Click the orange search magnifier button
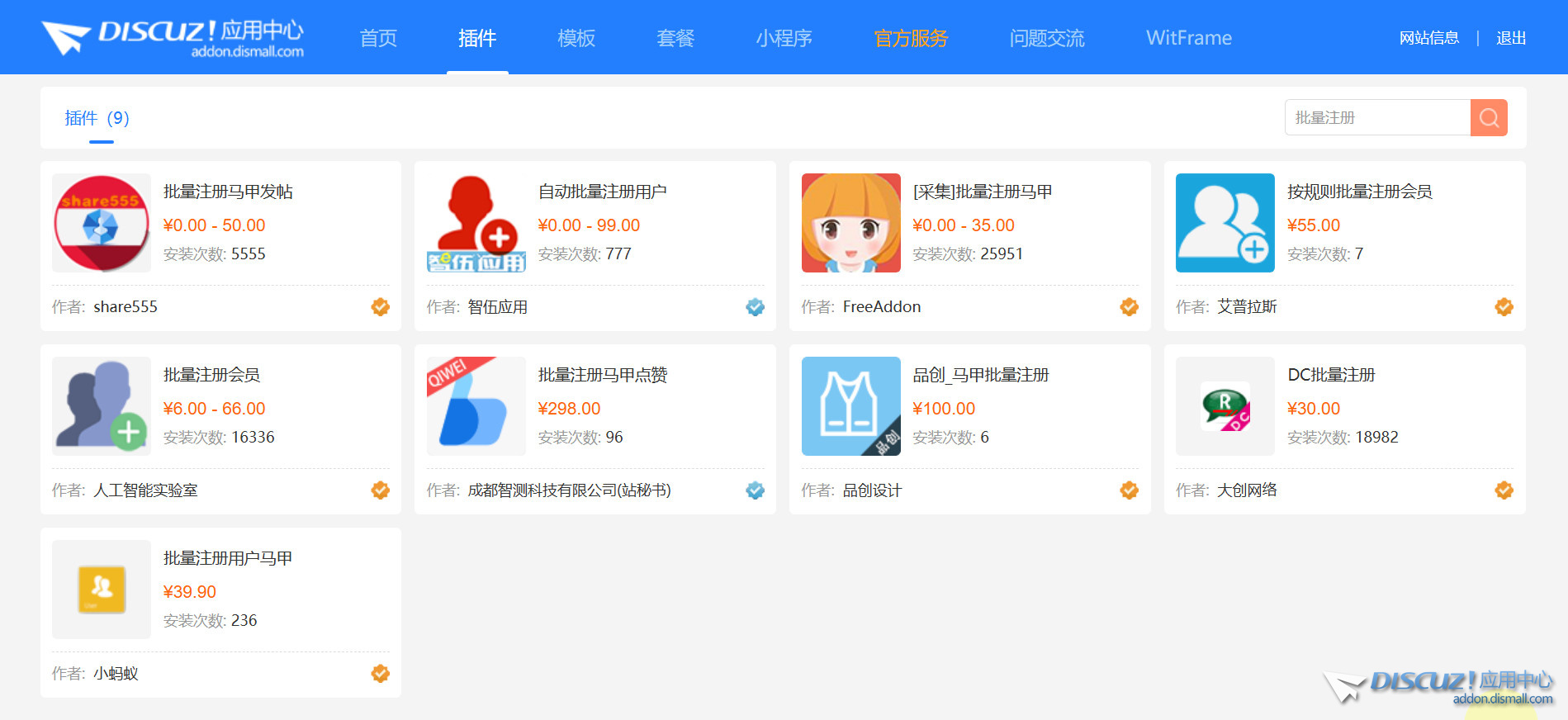 (1488, 117)
